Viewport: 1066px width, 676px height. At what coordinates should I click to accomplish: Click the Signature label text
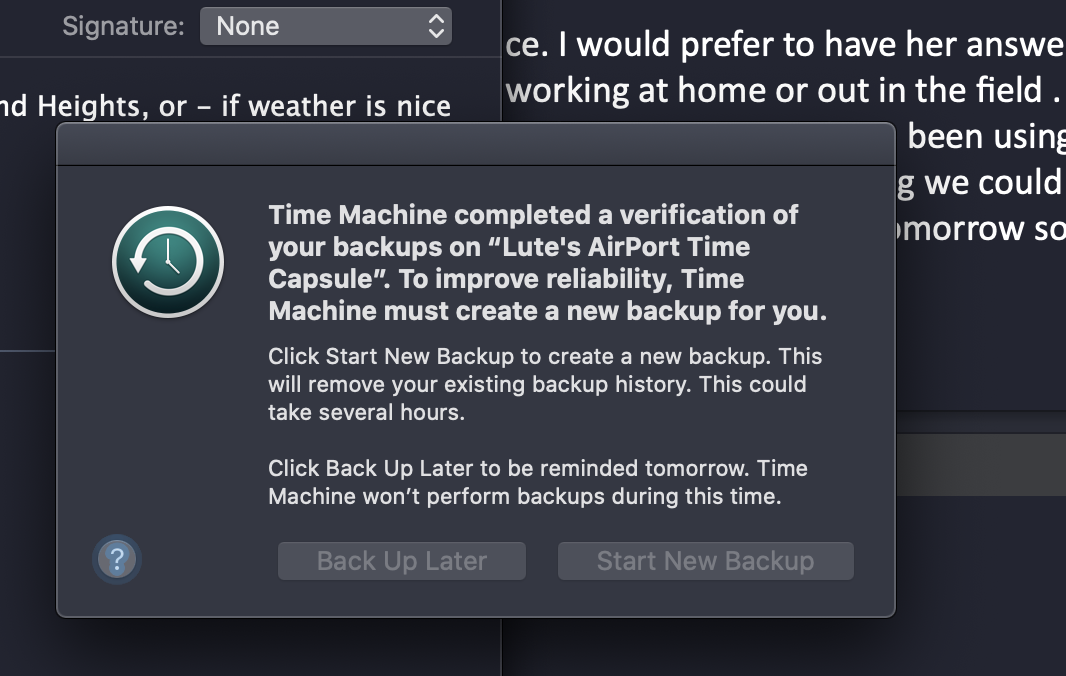[123, 26]
